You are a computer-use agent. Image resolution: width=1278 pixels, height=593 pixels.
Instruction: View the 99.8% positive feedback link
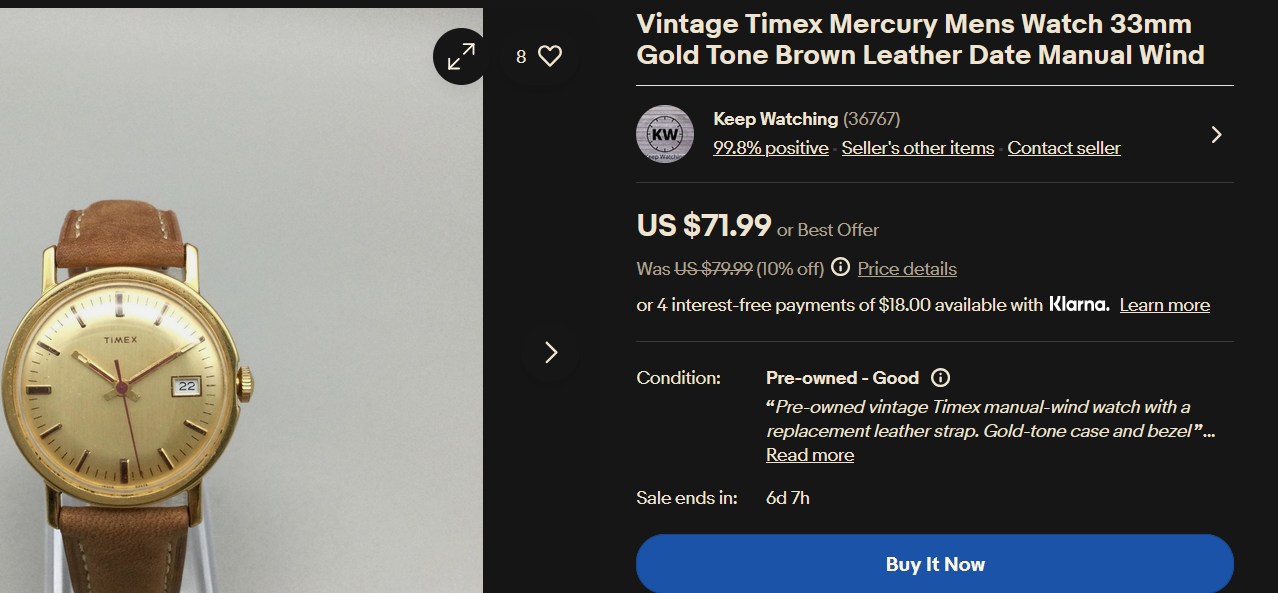(770, 148)
